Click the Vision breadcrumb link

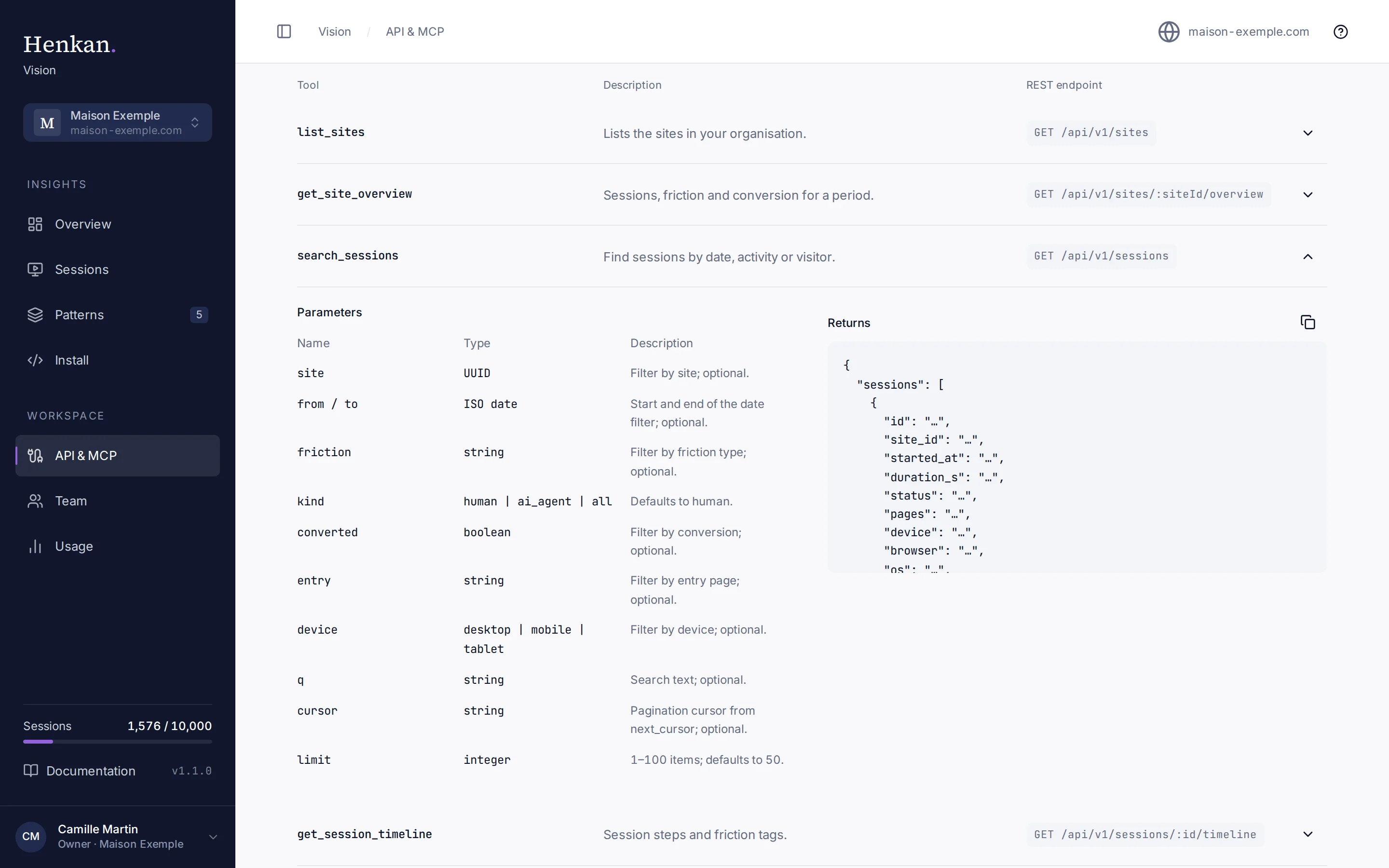click(335, 31)
